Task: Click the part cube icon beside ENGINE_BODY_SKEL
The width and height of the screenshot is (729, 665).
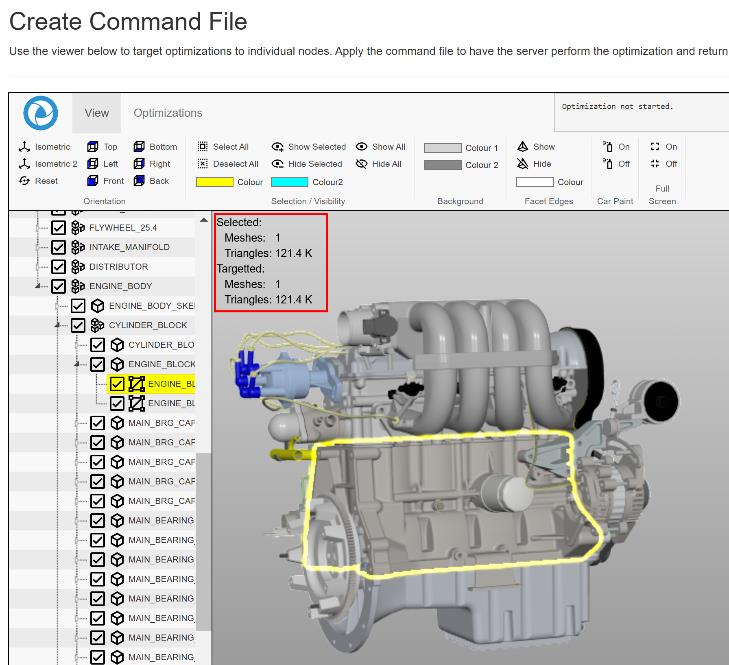Action: click(97, 306)
